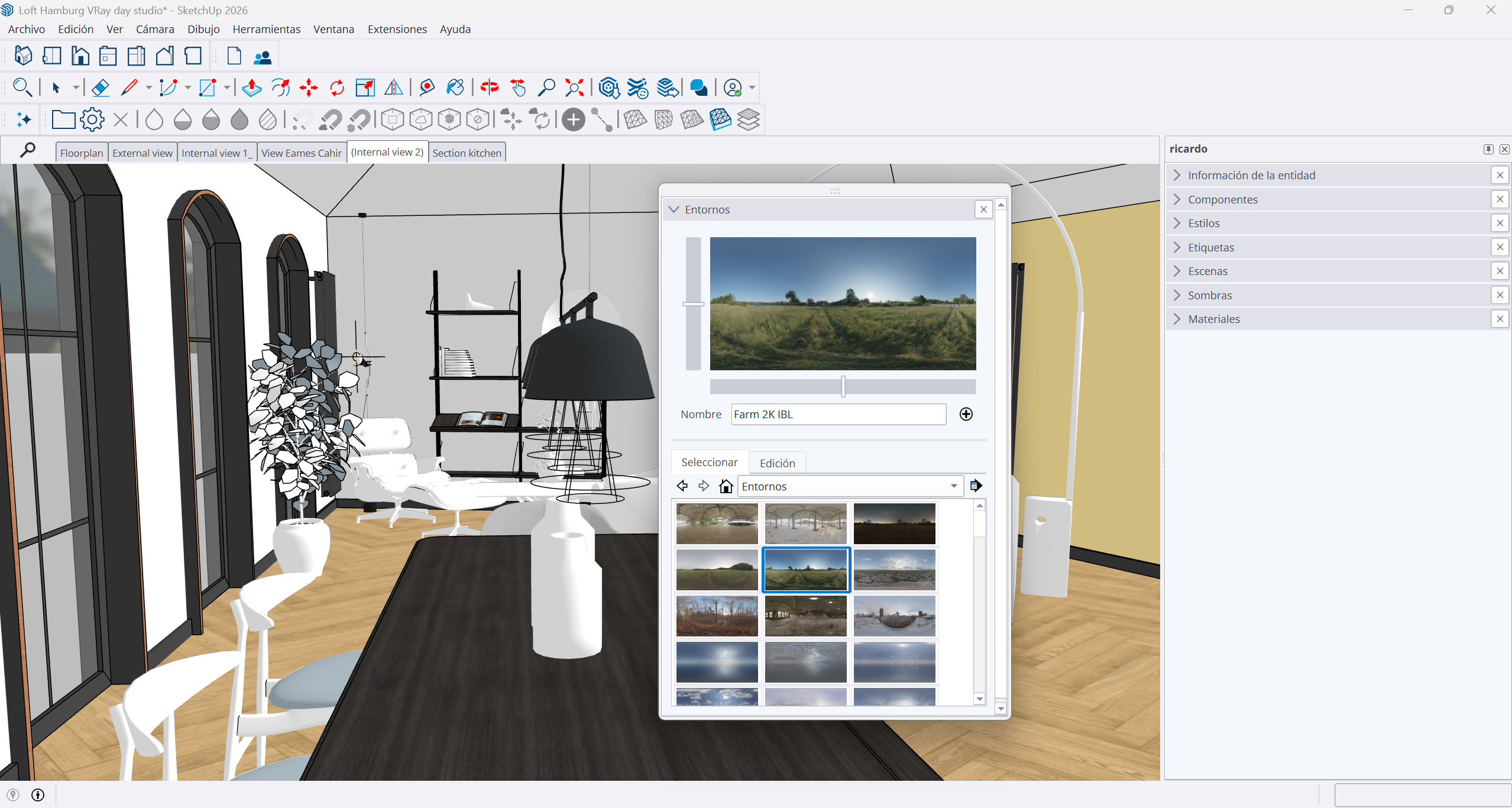The image size is (1512, 808).
Task: Switch to View Eames Cahir scene tab
Action: pyautogui.click(x=302, y=153)
